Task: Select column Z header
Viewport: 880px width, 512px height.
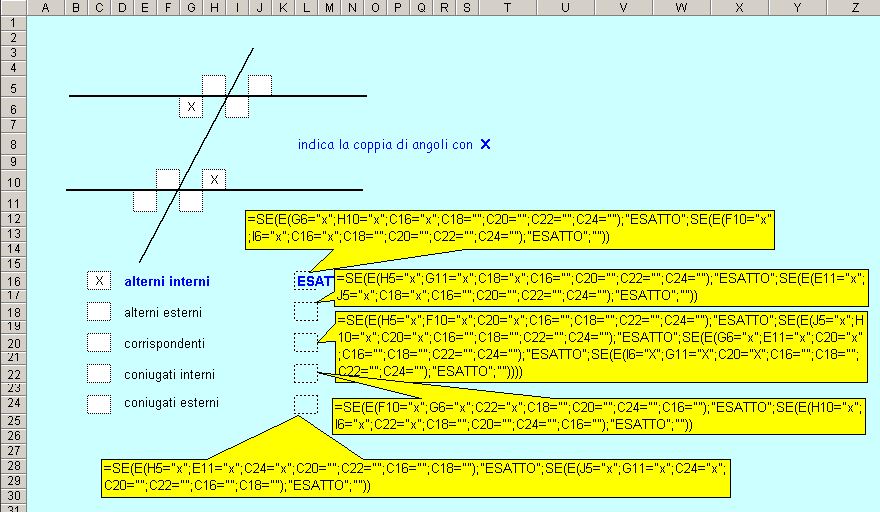Action: pyautogui.click(x=854, y=7)
